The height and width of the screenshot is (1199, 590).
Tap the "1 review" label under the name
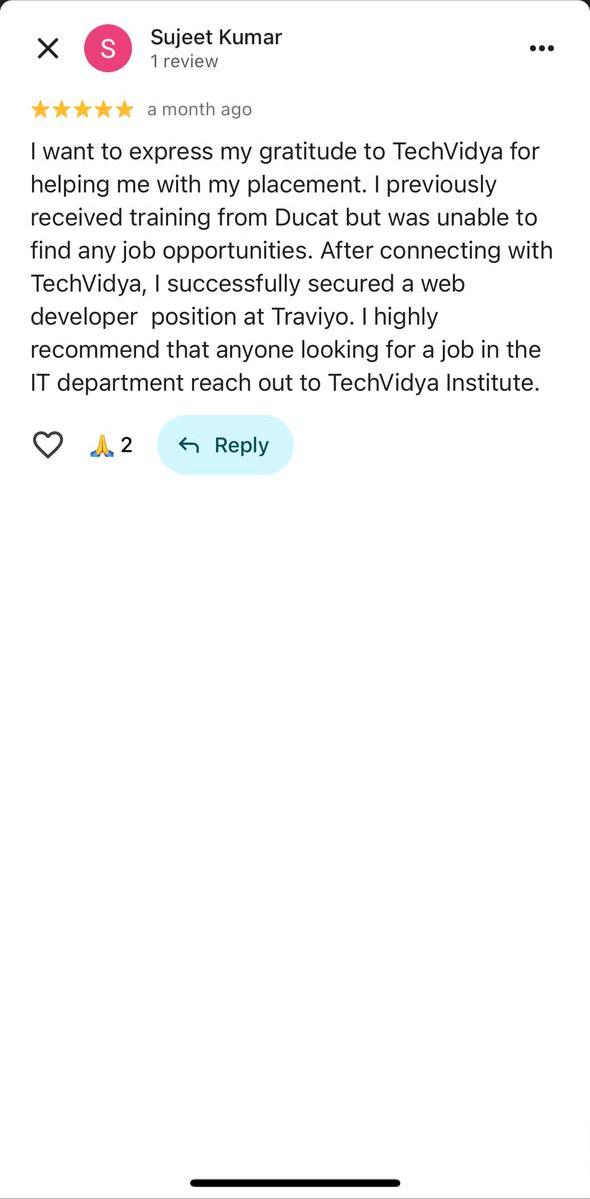[x=184, y=62]
